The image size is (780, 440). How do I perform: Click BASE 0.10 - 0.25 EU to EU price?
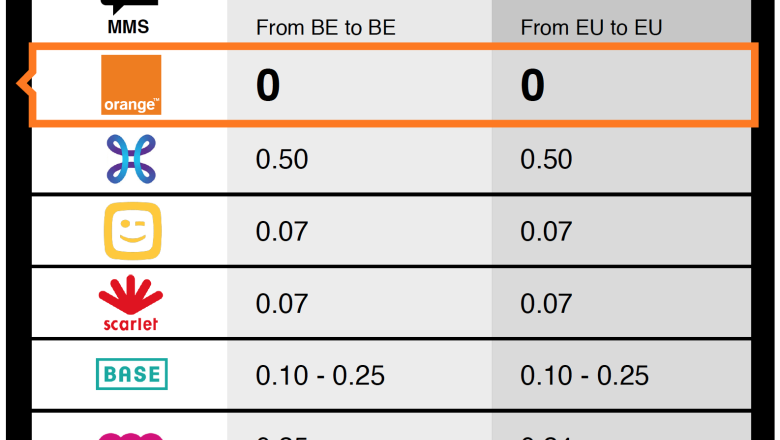(585, 375)
